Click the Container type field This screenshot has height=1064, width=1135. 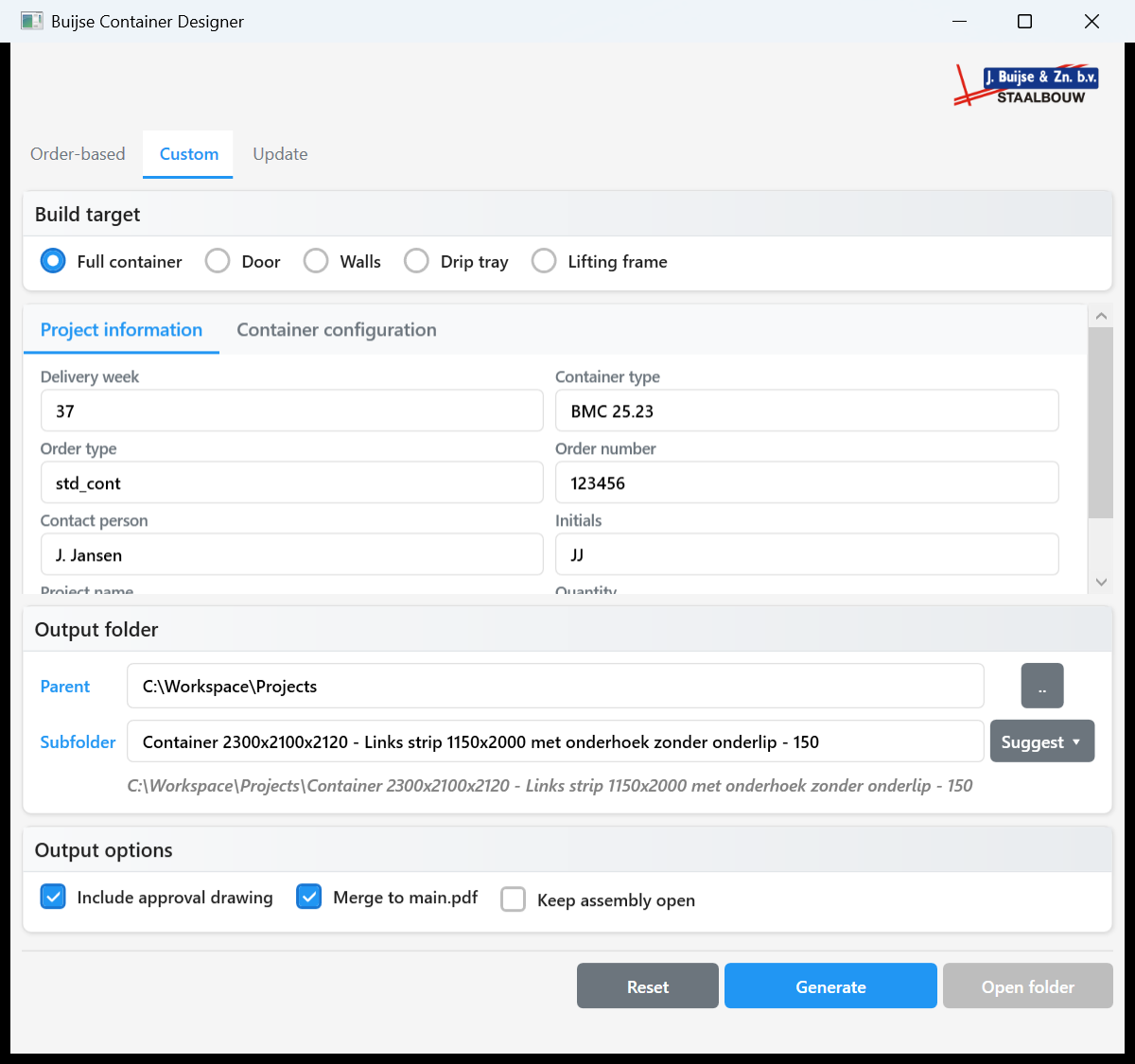click(x=807, y=410)
